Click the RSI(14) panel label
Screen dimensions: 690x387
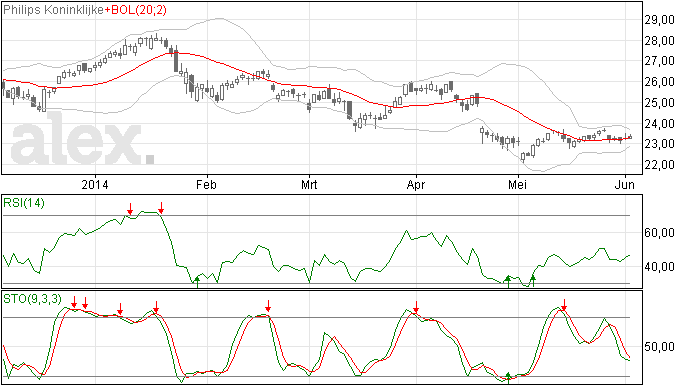click(x=24, y=203)
